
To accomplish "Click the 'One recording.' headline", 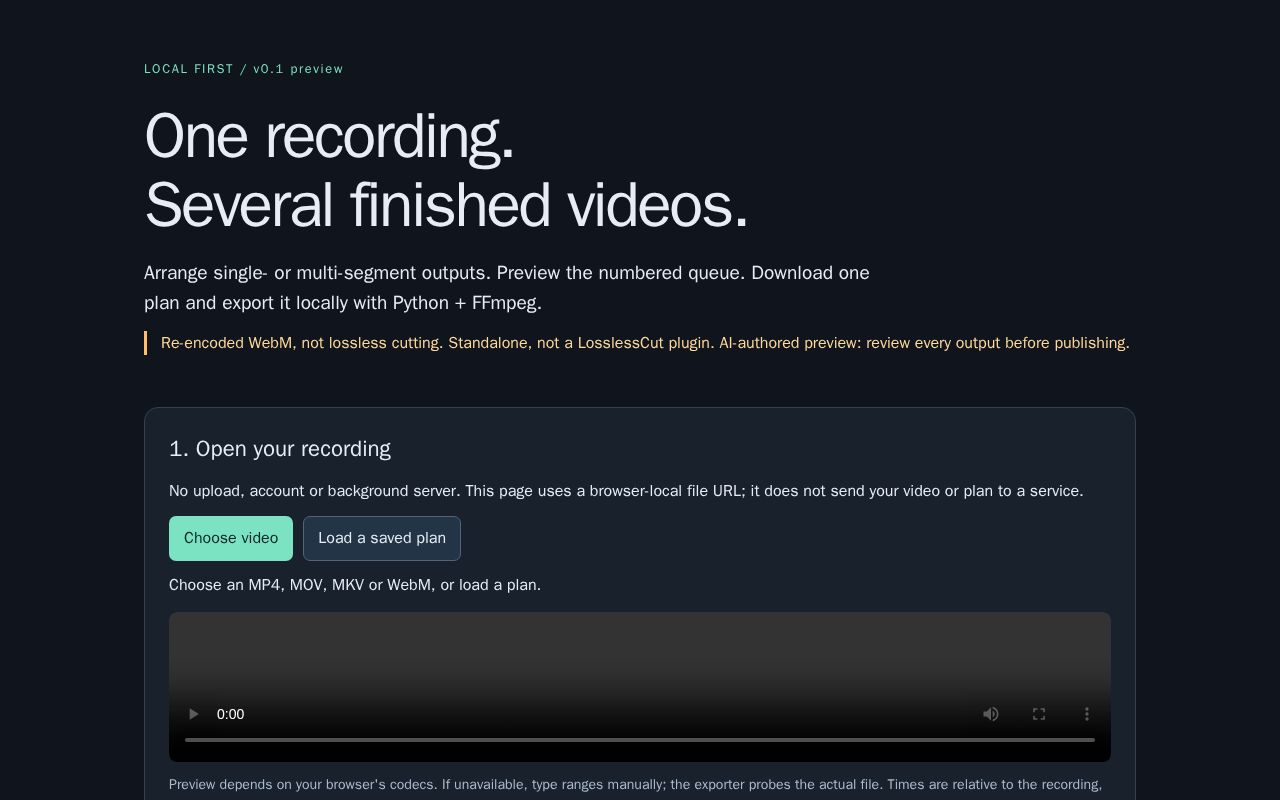I will 329,136.
